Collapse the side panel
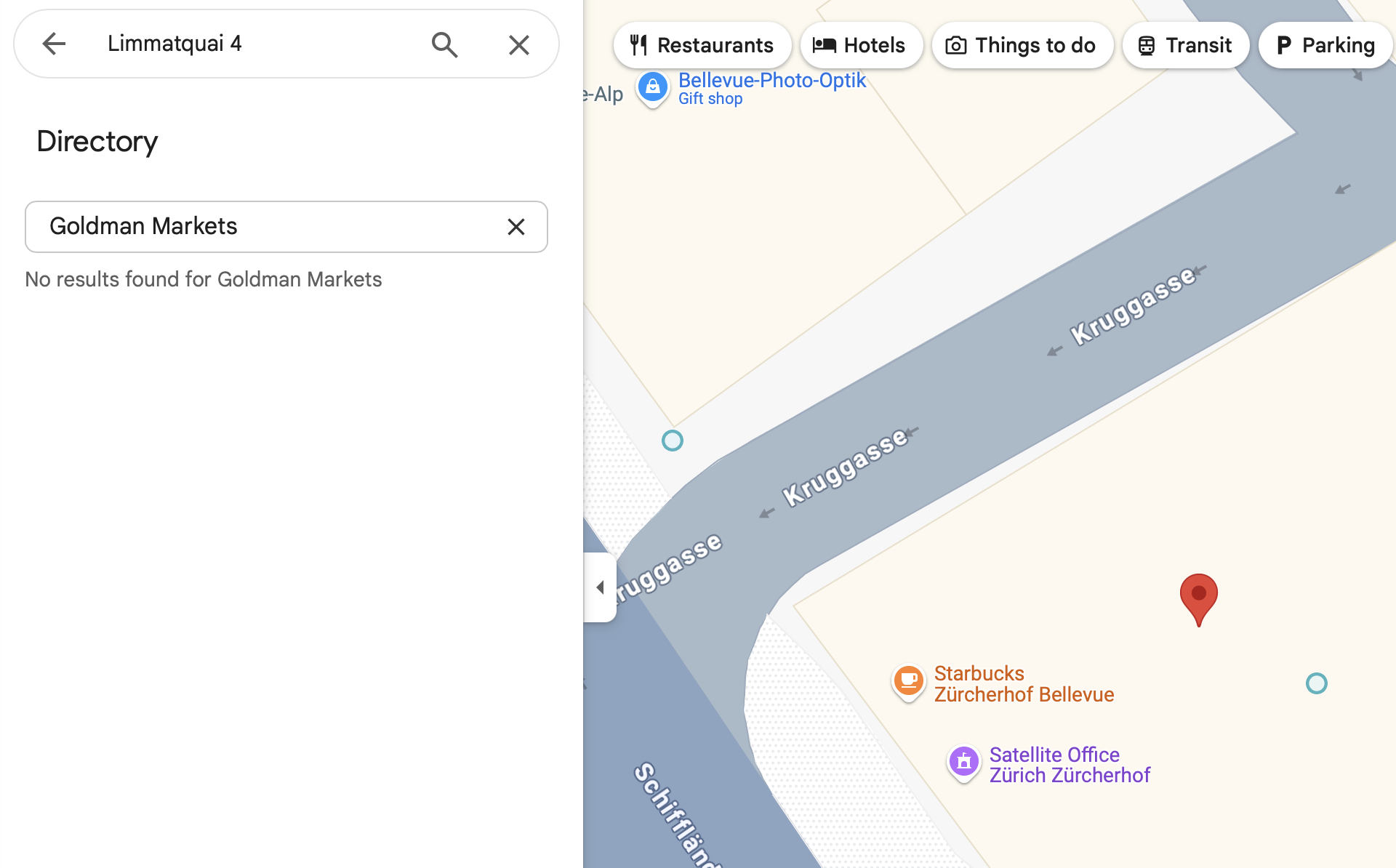 pos(600,587)
